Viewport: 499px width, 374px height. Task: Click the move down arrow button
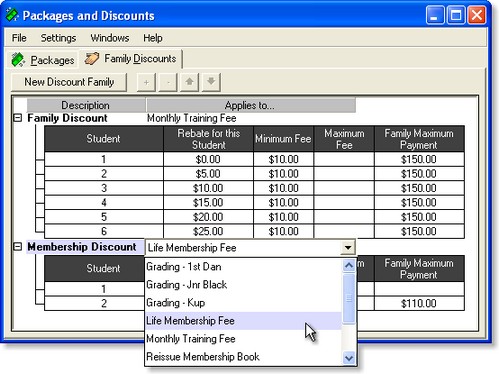tap(211, 82)
